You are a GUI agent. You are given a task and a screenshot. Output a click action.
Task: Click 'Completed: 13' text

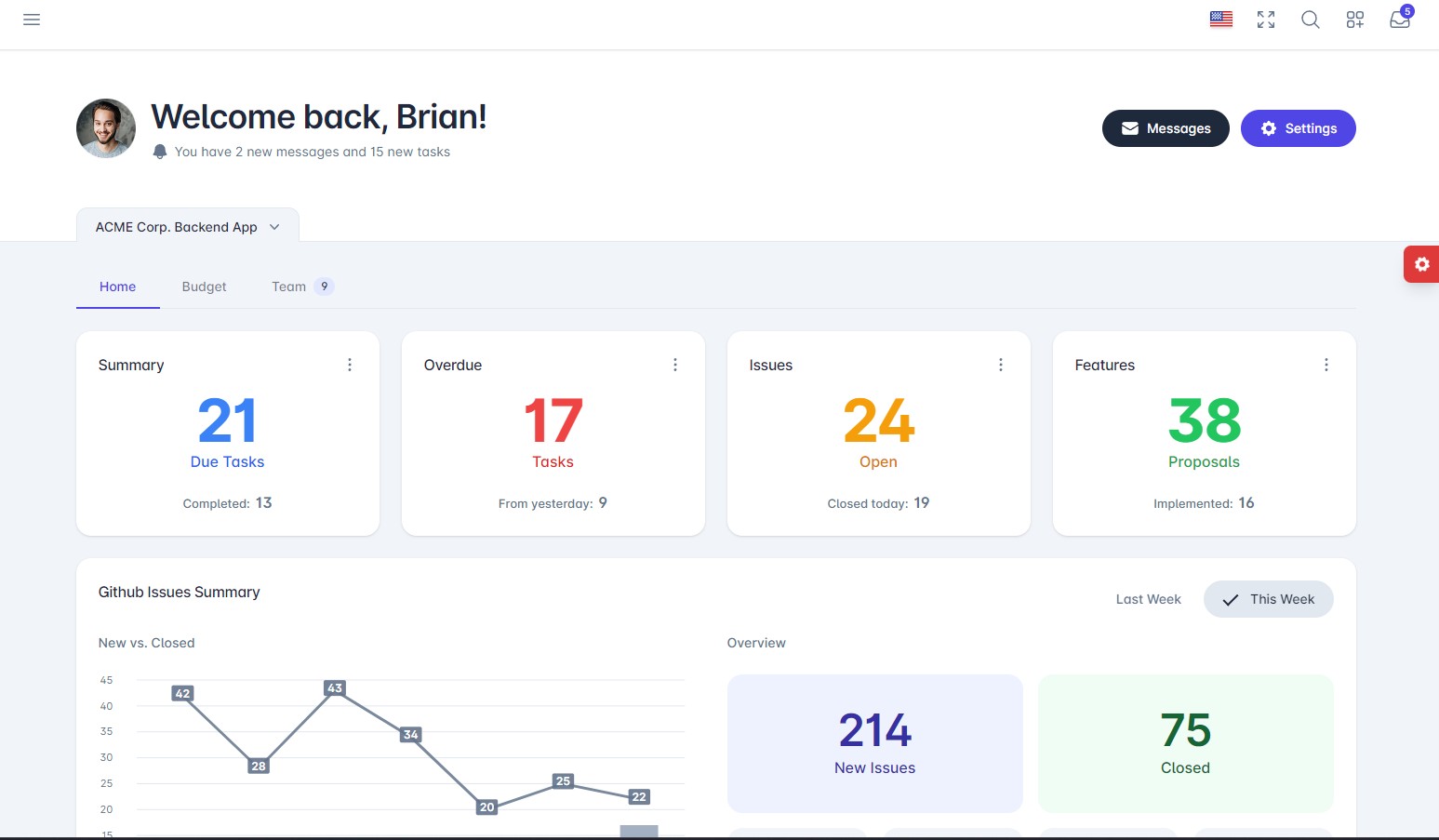228,503
